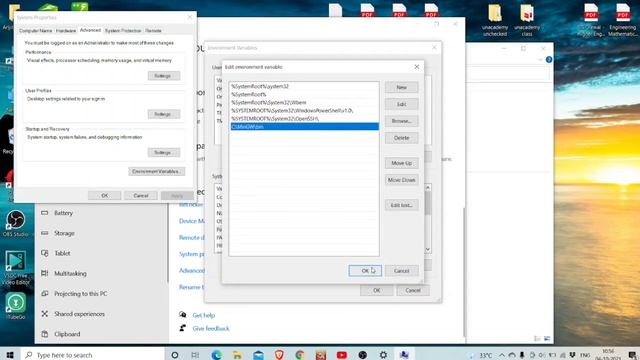
Task: Open Startup and Recovery Settings button
Action: tap(163, 152)
